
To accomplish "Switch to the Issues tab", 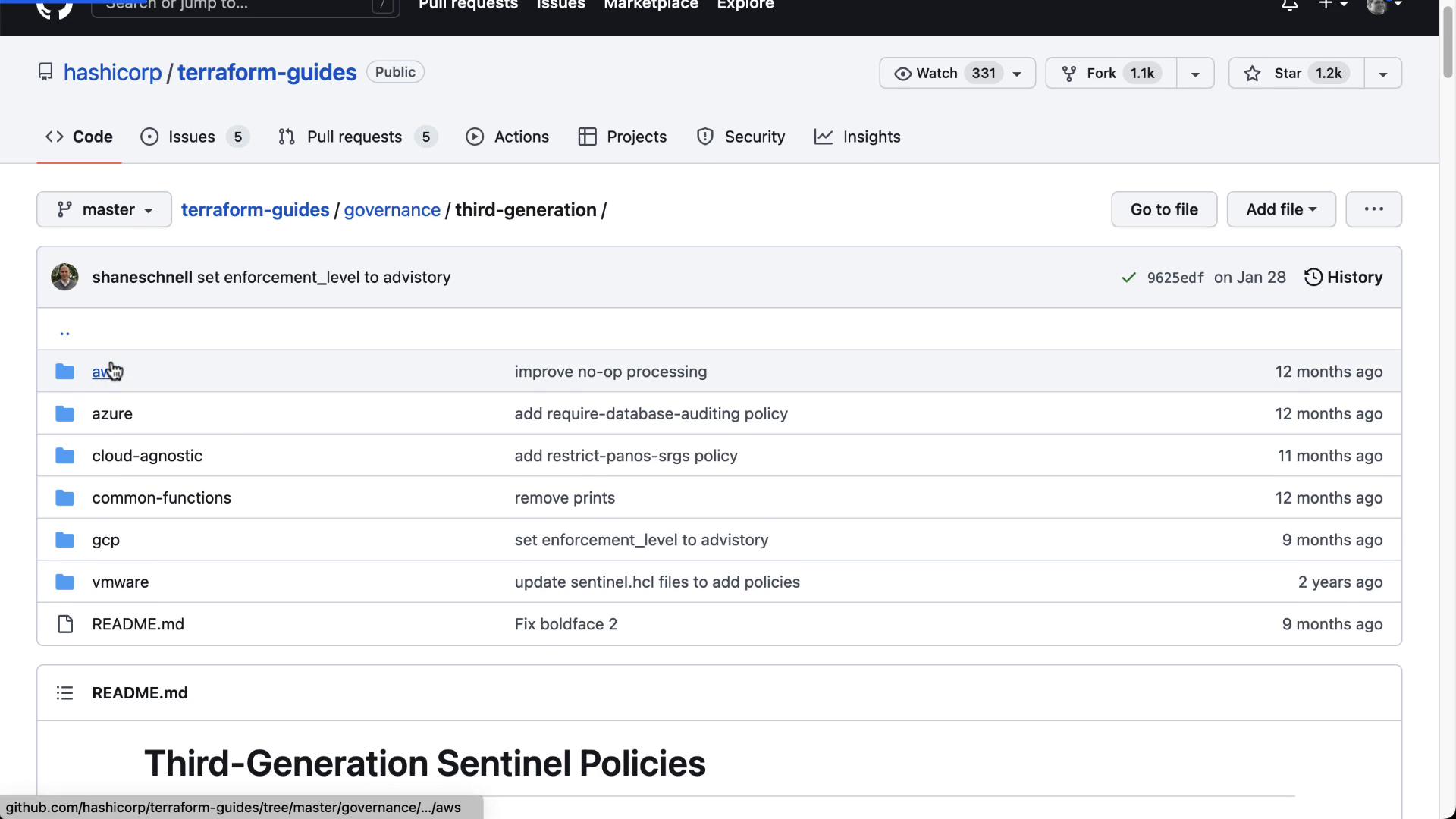I will coord(193,137).
